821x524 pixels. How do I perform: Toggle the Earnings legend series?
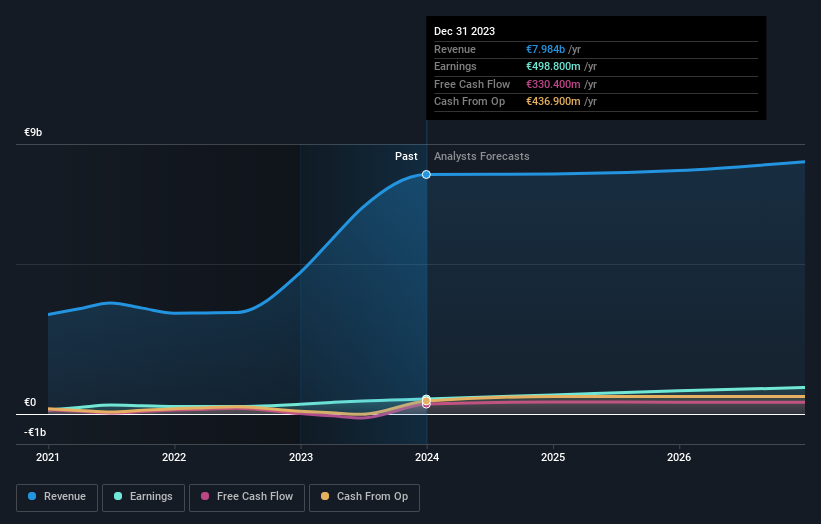click(143, 497)
